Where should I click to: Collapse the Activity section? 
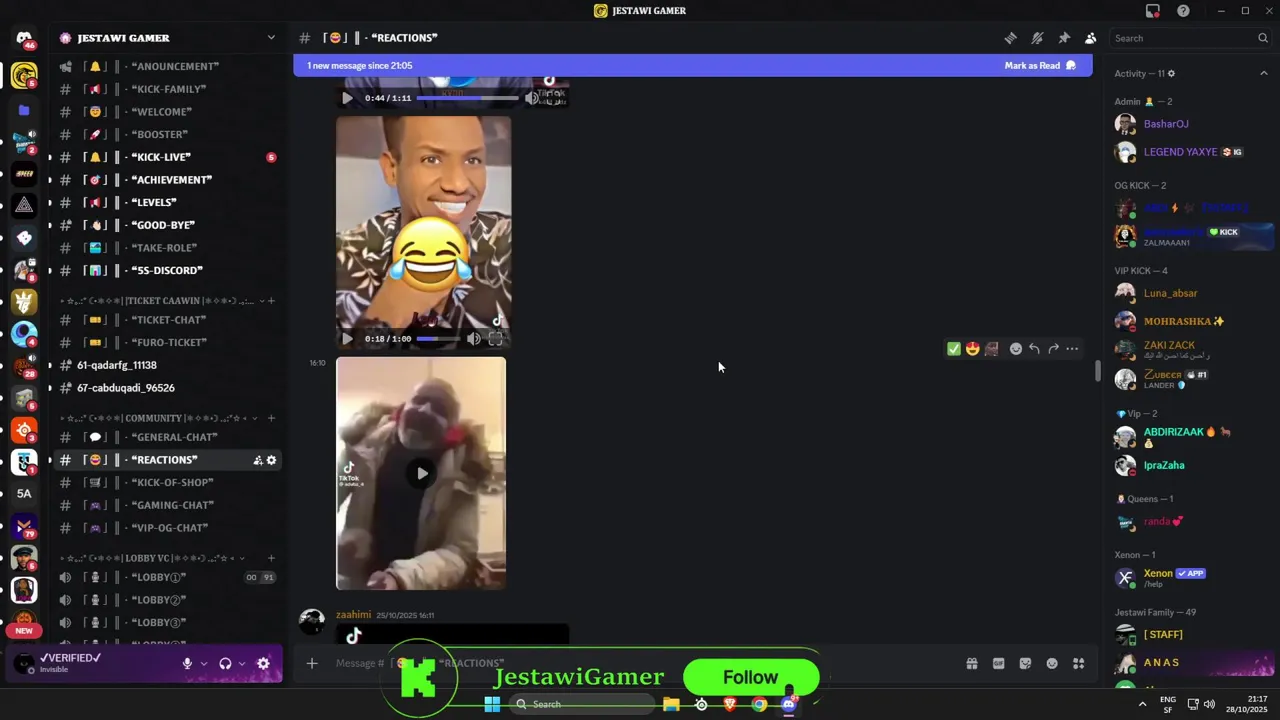1264,73
